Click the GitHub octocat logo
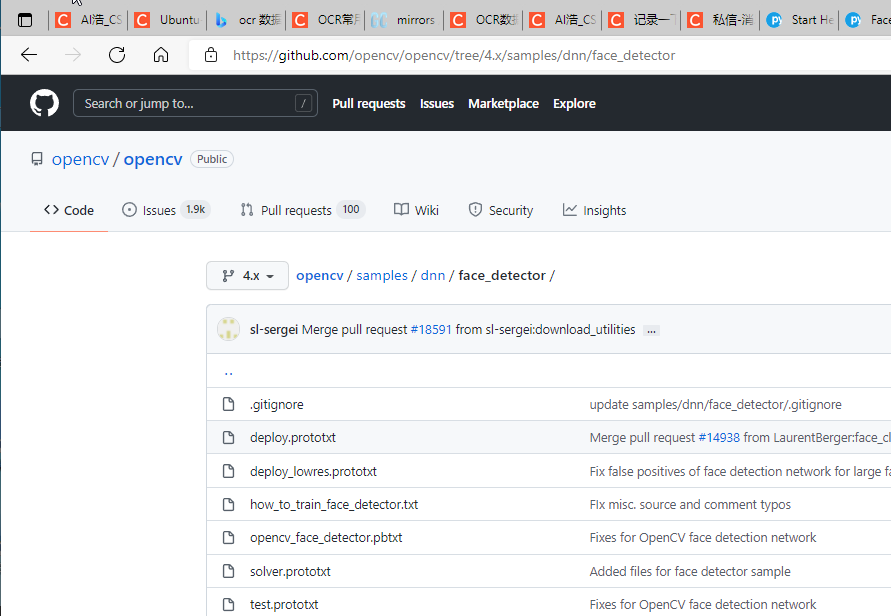Viewport: 891px width, 616px height. (44, 103)
